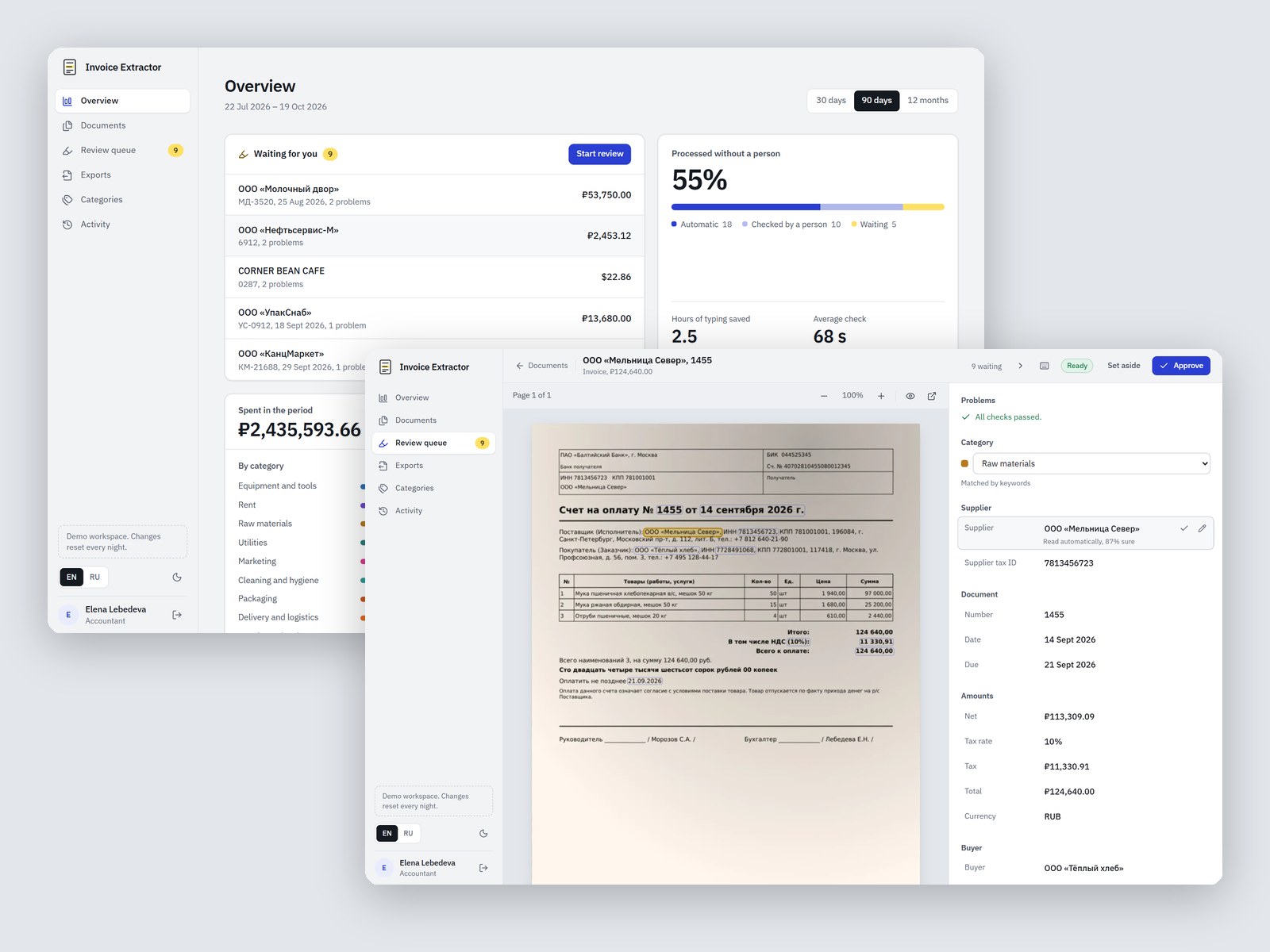Image resolution: width=1270 pixels, height=952 pixels.
Task: Click the orange Raw materials color swatch
Action: click(x=964, y=464)
